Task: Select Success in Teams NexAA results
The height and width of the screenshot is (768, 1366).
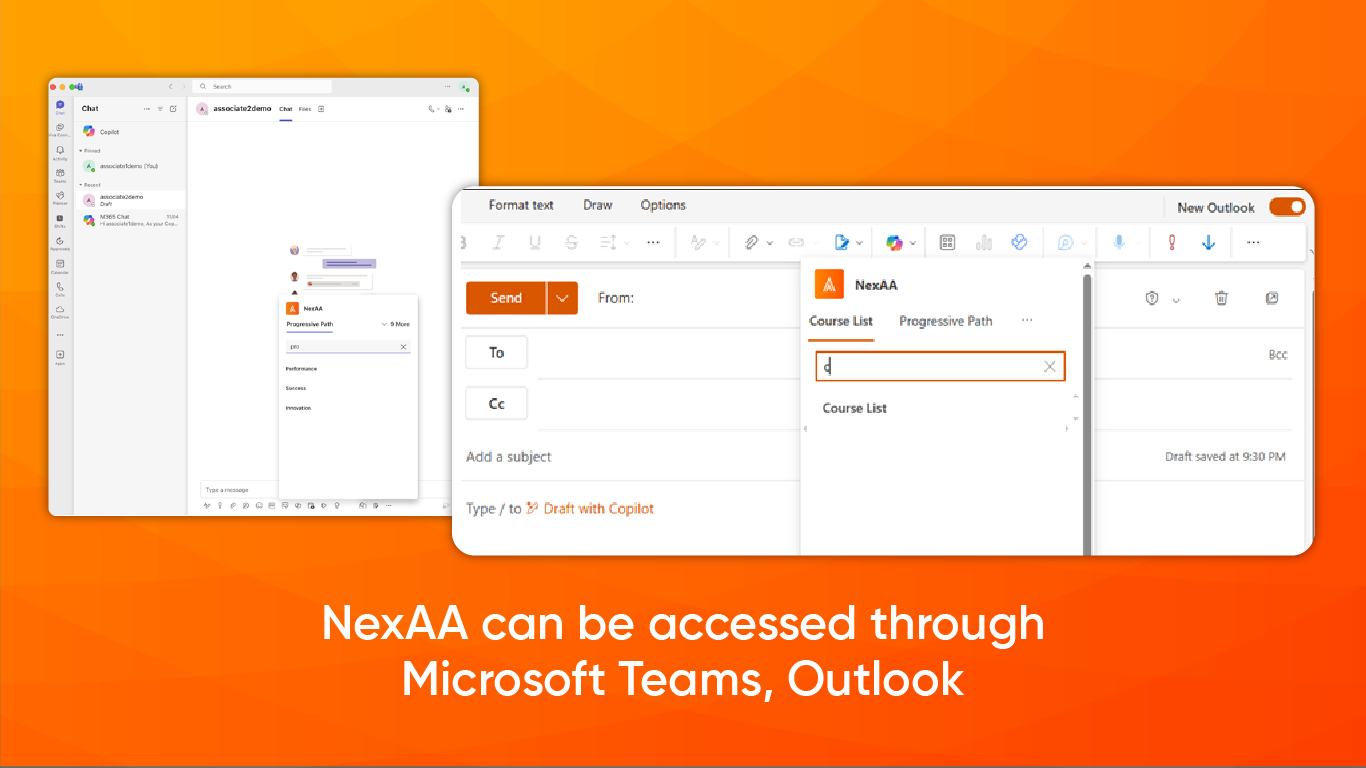Action: 296,388
